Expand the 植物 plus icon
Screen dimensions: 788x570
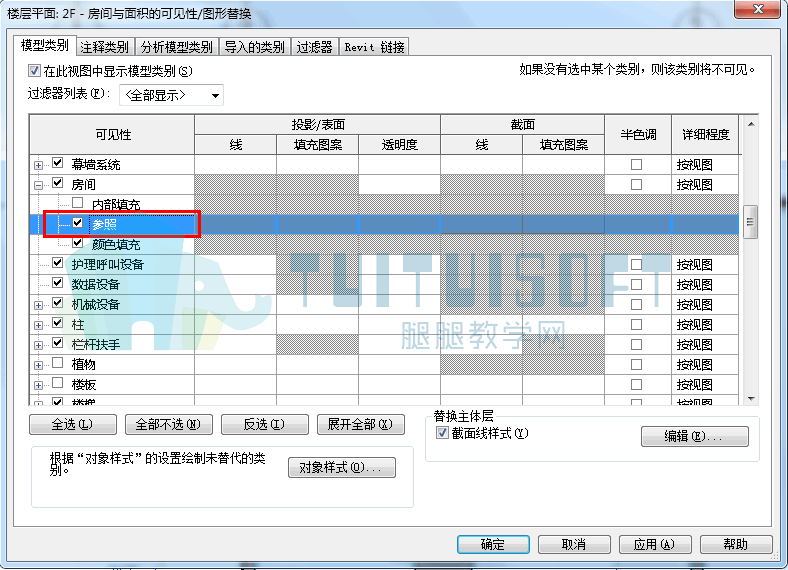point(38,365)
